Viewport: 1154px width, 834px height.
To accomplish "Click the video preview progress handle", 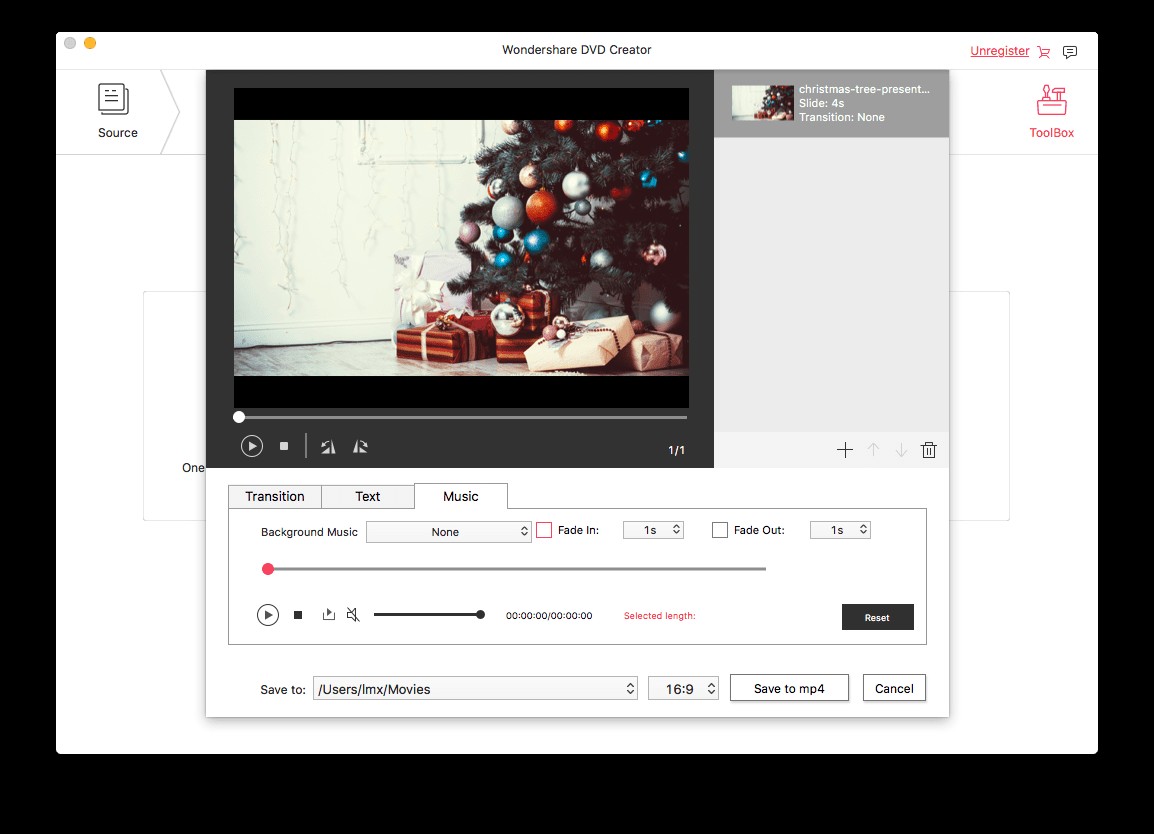I will pos(239,417).
